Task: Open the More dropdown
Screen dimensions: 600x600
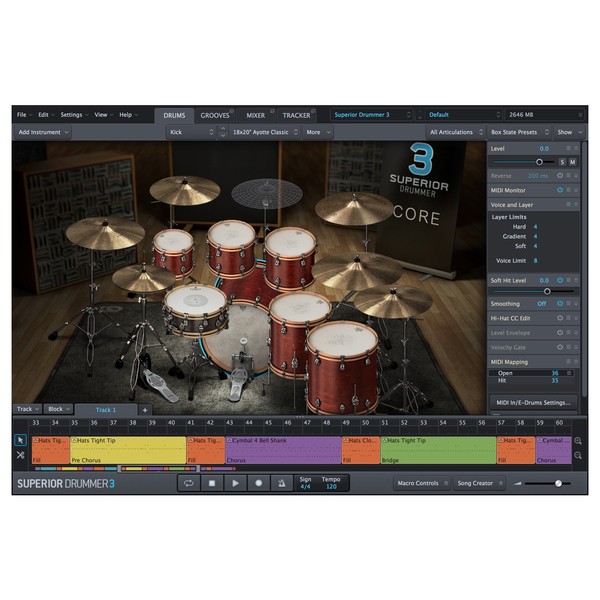Action: 318,132
